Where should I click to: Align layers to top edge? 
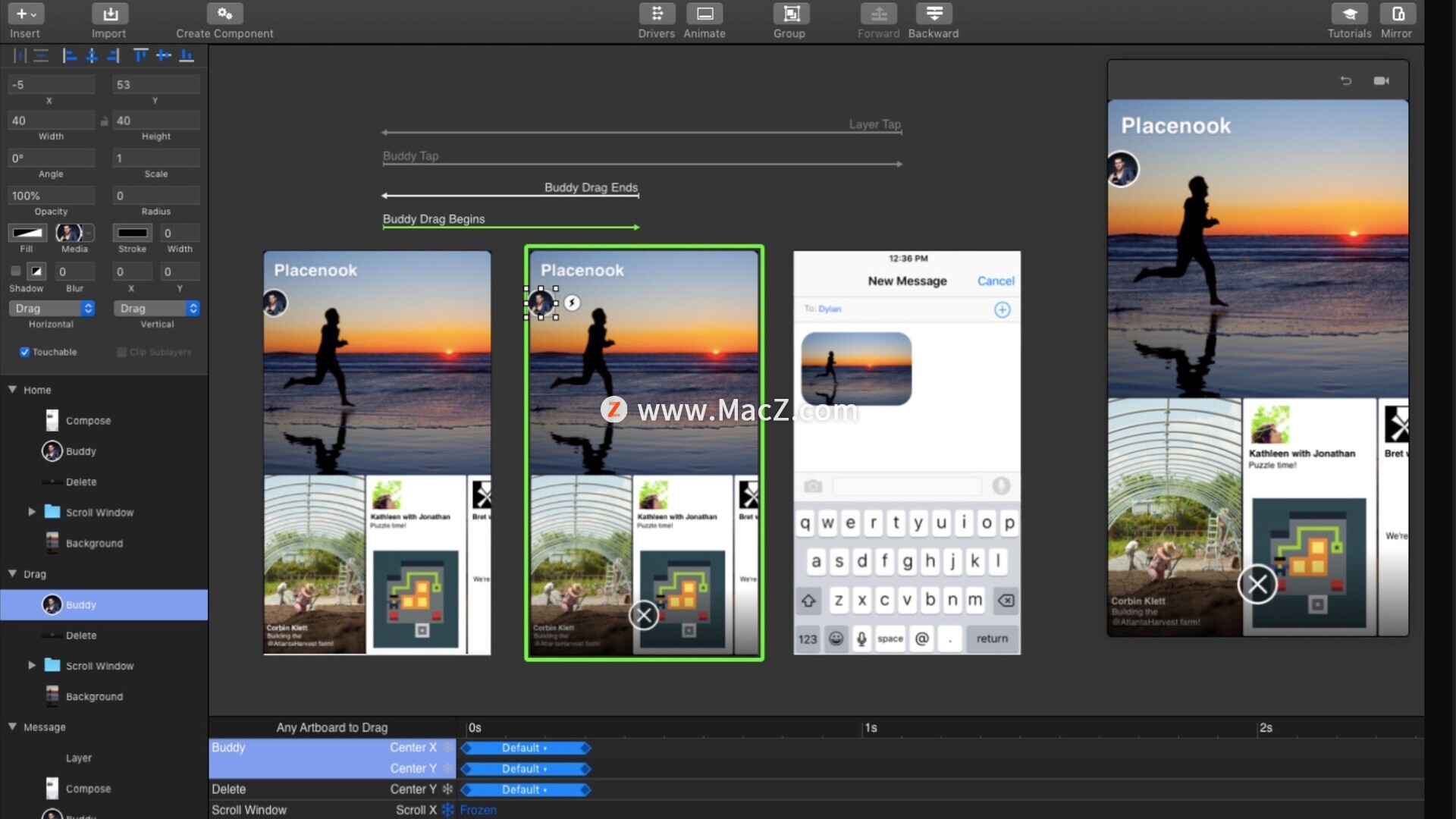[140, 55]
